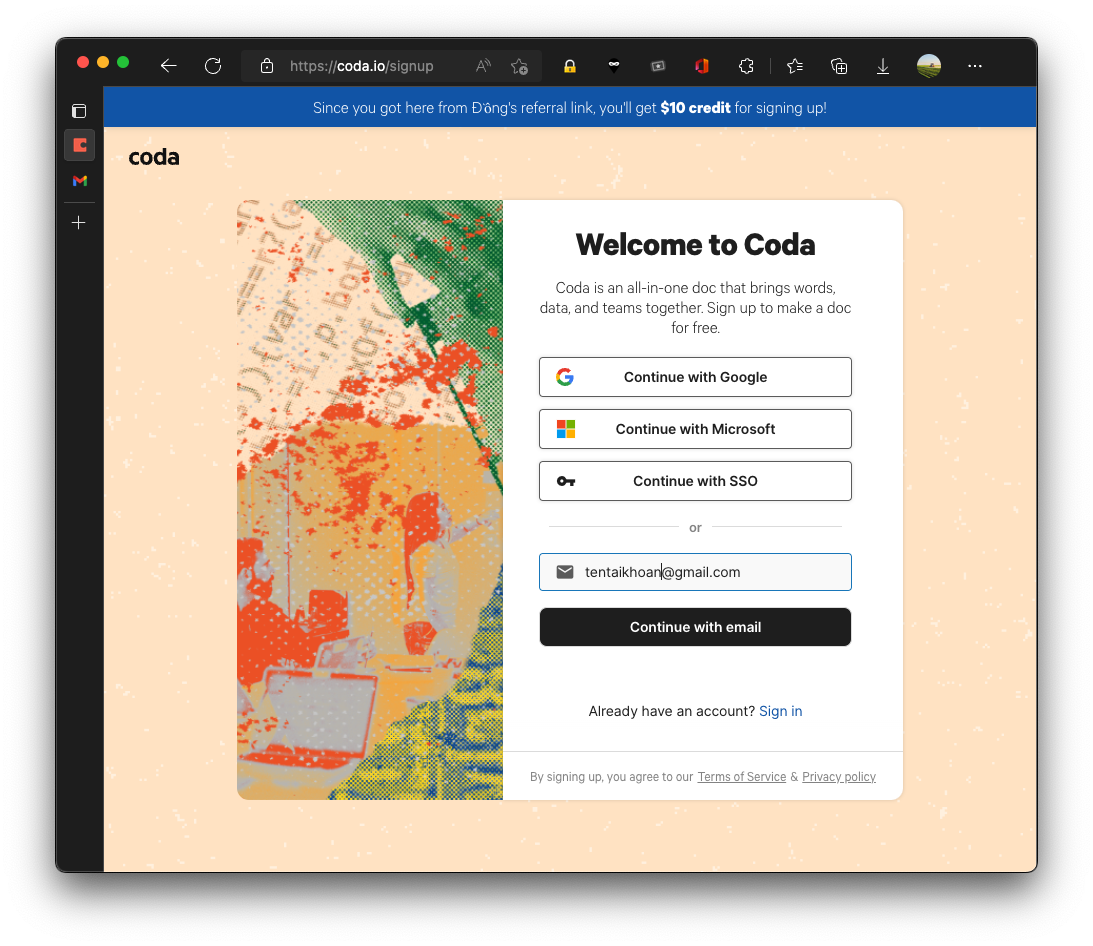Open the Collections icon
The width and height of the screenshot is (1093, 946).
tap(839, 66)
